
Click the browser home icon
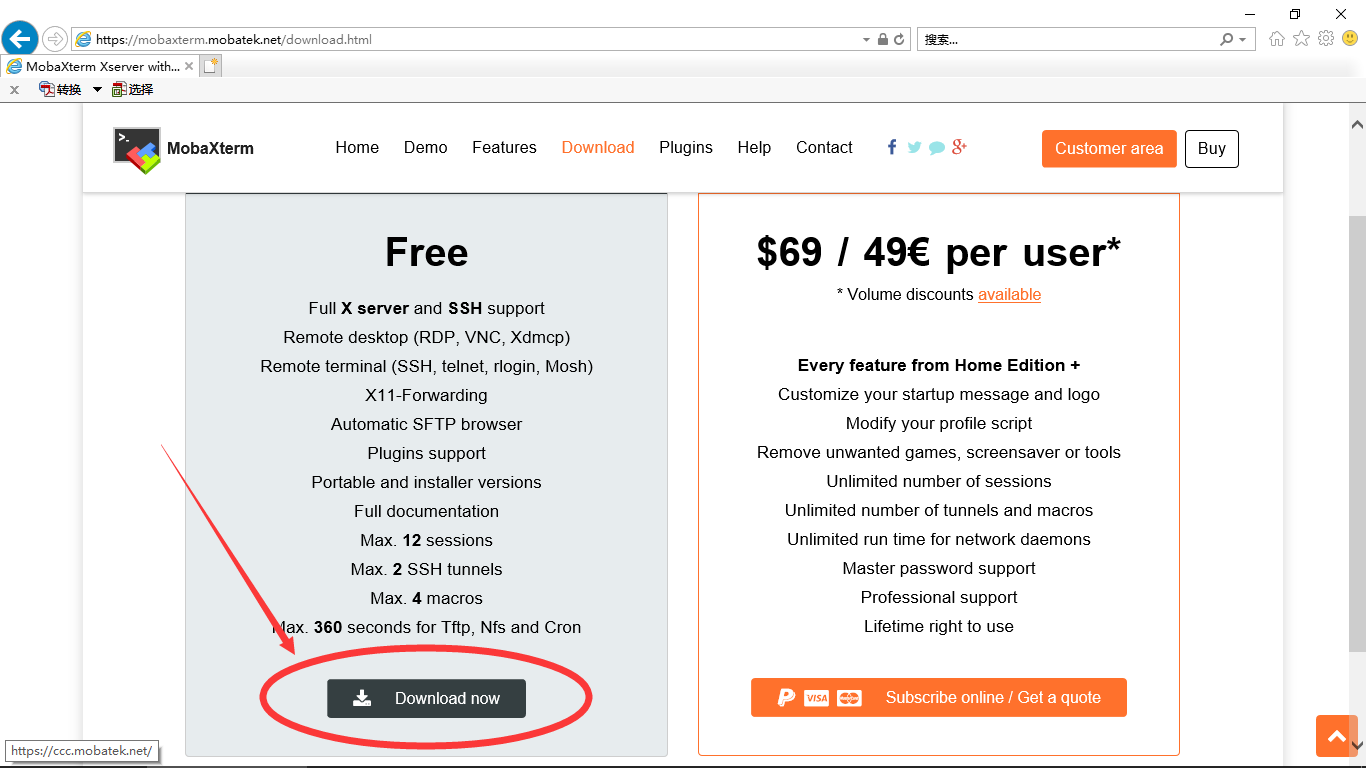[x=1276, y=39]
